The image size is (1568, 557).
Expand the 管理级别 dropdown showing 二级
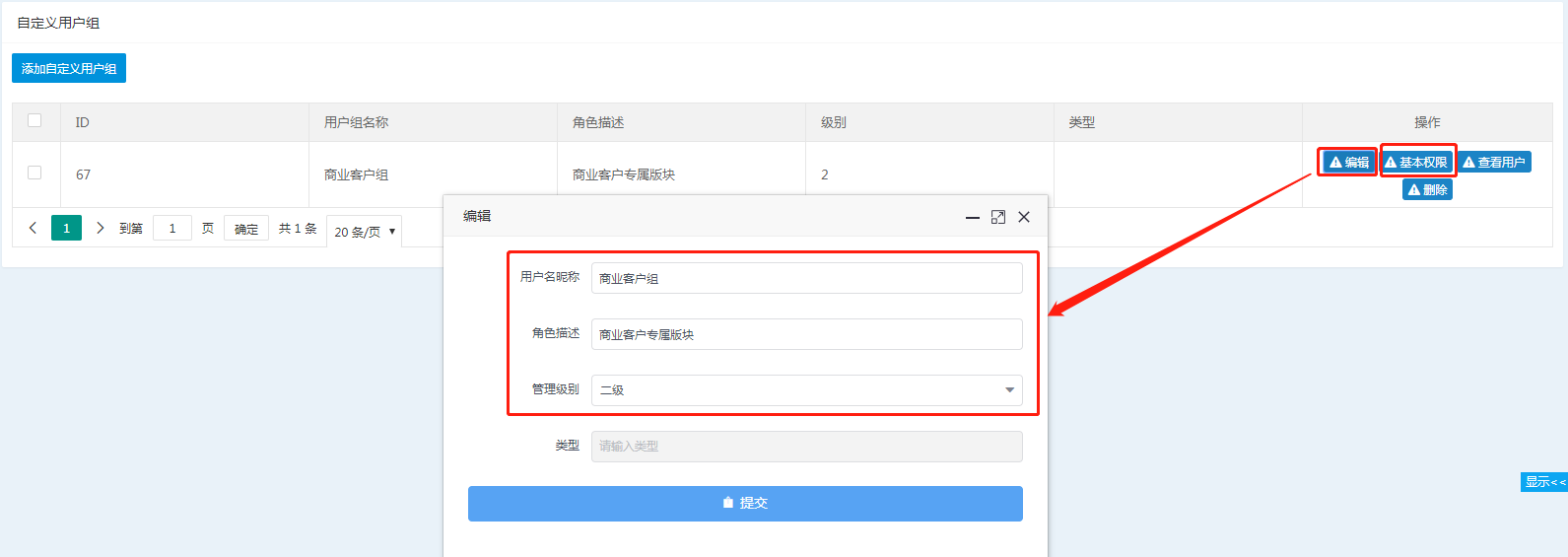806,390
